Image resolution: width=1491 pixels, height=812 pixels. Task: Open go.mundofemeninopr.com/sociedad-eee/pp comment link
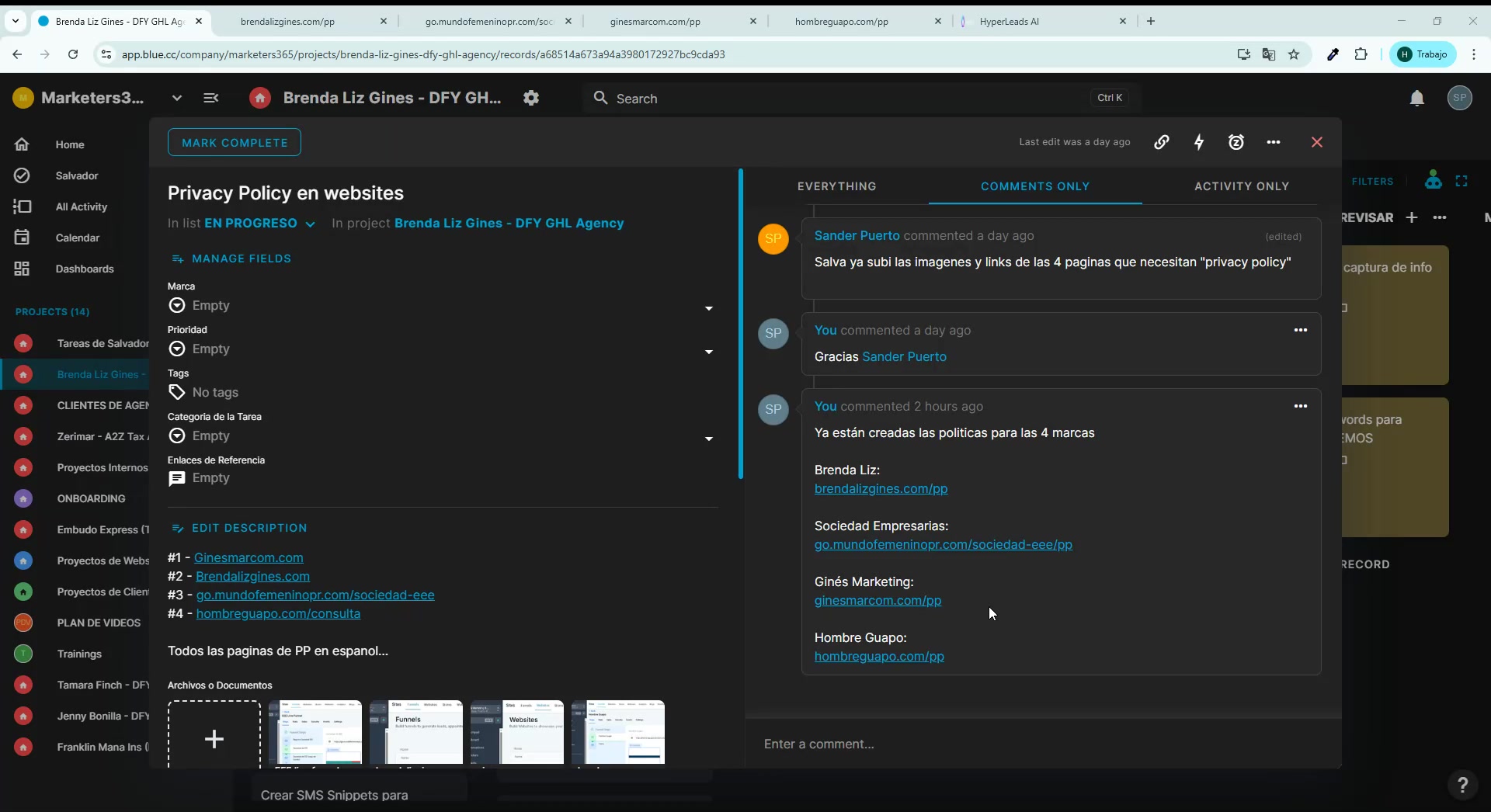[x=944, y=544]
